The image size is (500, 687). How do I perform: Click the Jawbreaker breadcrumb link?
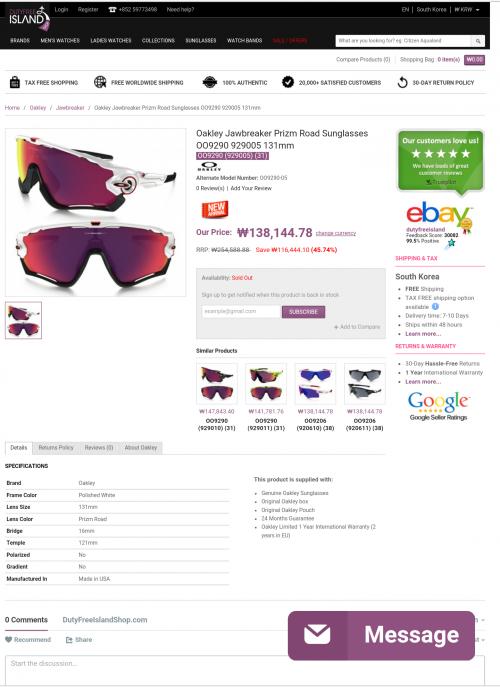[70, 108]
